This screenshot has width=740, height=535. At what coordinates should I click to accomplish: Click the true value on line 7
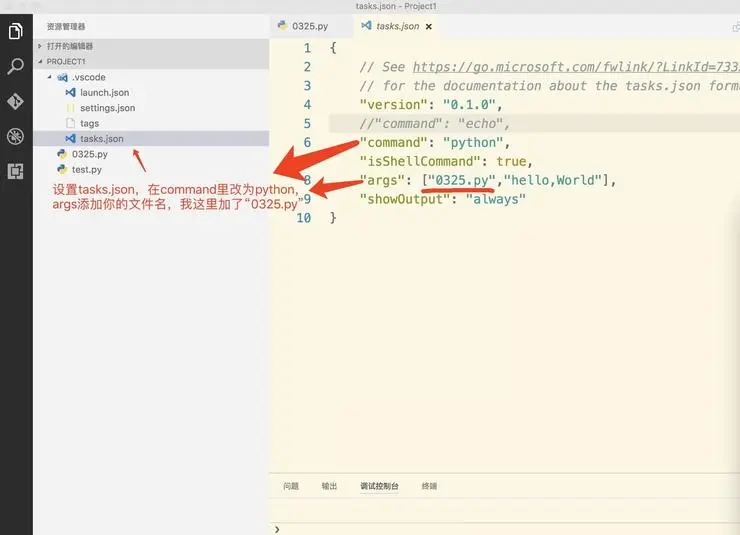(511, 161)
